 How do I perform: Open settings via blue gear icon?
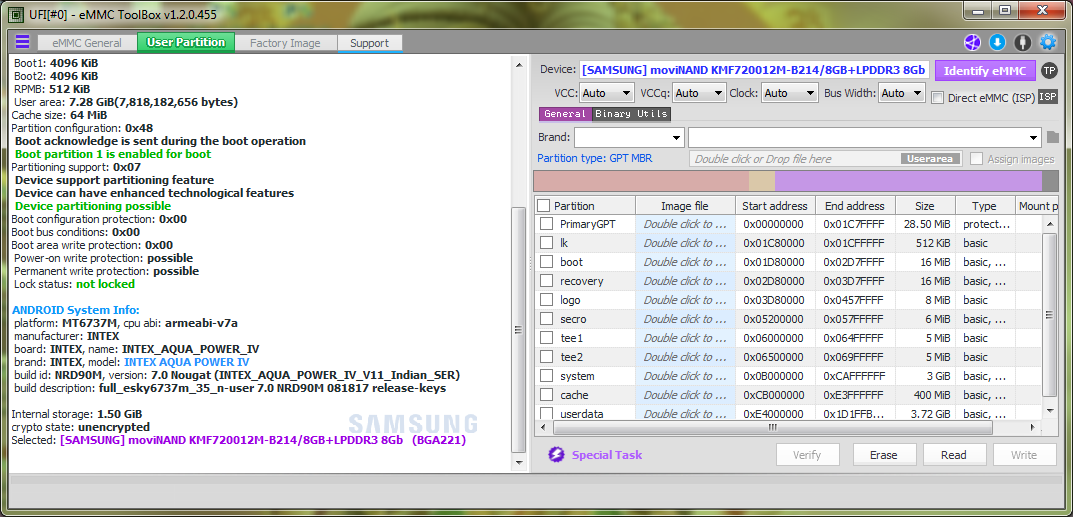1048,42
